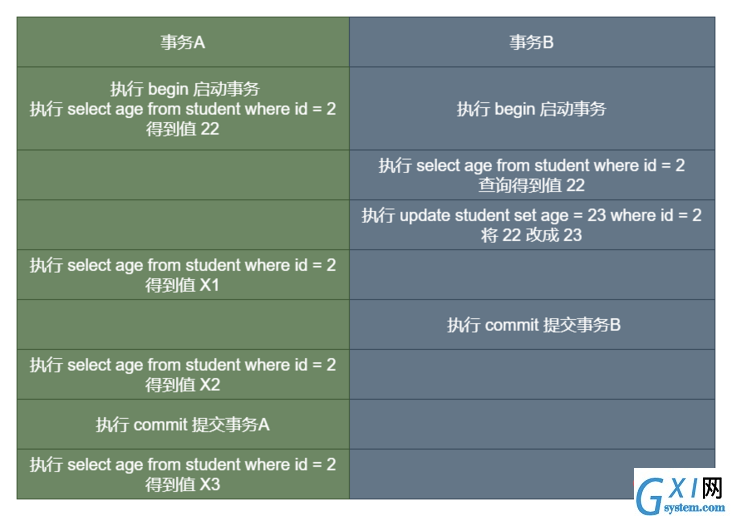The width and height of the screenshot is (732, 516).
Task: Select the update student set age cell
Action: click(x=532, y=225)
